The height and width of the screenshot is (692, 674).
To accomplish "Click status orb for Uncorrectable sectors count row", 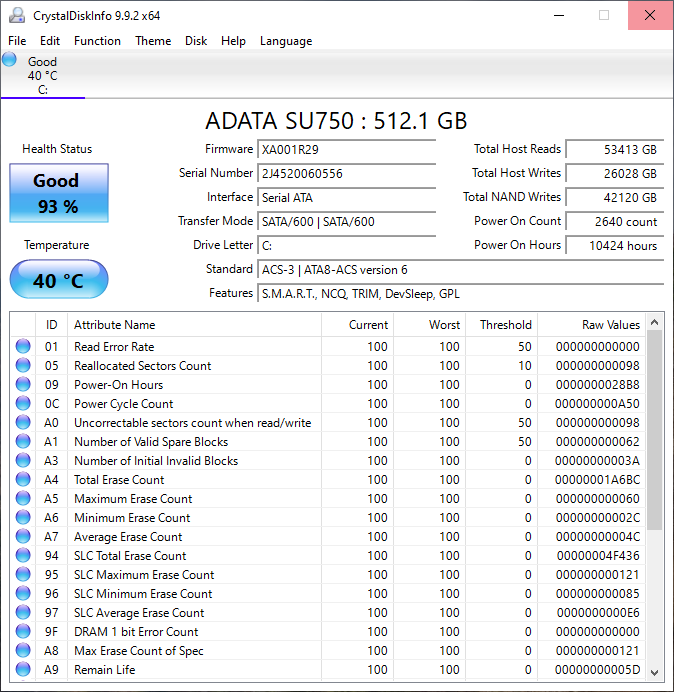I will (23, 422).
